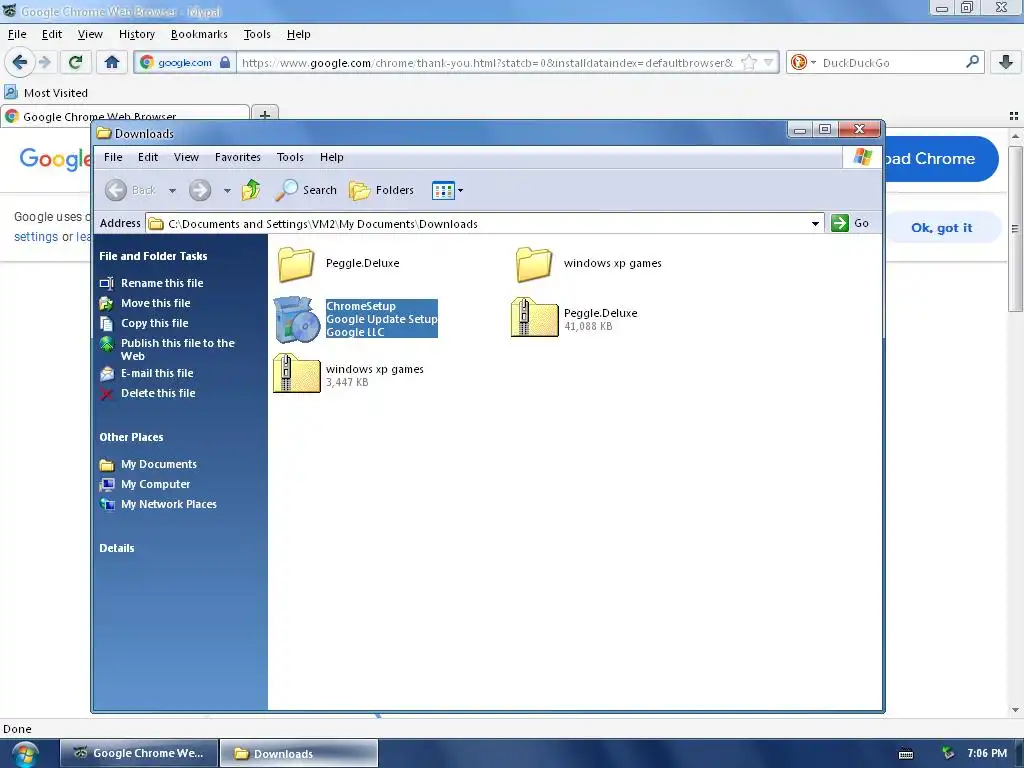
Task: Click the Views icon in Explorer toolbar
Action: 443,191
